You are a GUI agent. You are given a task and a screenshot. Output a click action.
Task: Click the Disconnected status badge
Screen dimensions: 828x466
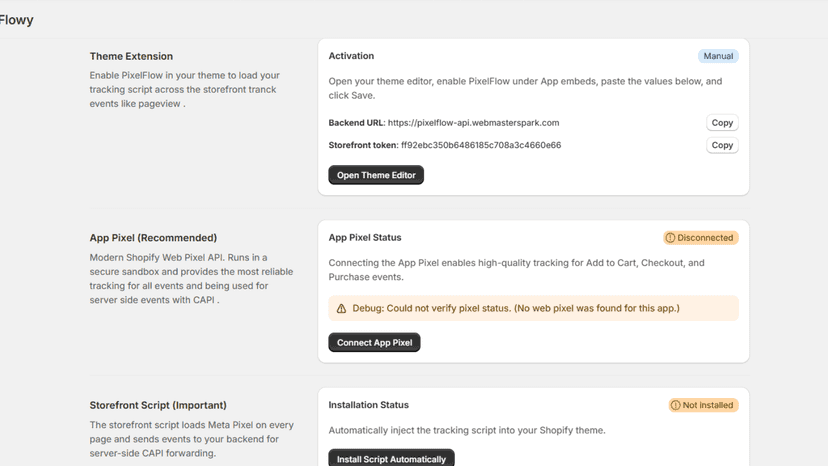[x=701, y=238]
